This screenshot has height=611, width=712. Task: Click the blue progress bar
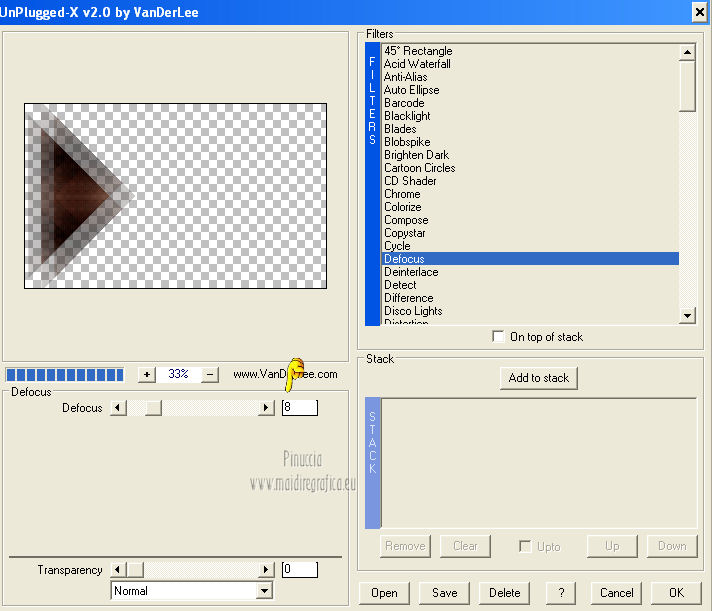coord(65,374)
